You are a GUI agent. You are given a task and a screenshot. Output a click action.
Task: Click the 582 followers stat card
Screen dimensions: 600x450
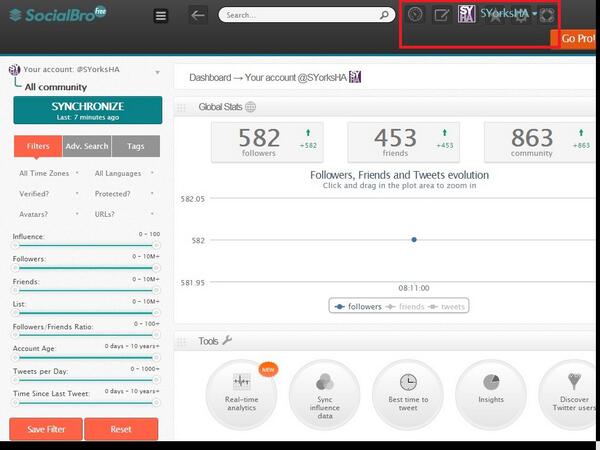[267, 142]
